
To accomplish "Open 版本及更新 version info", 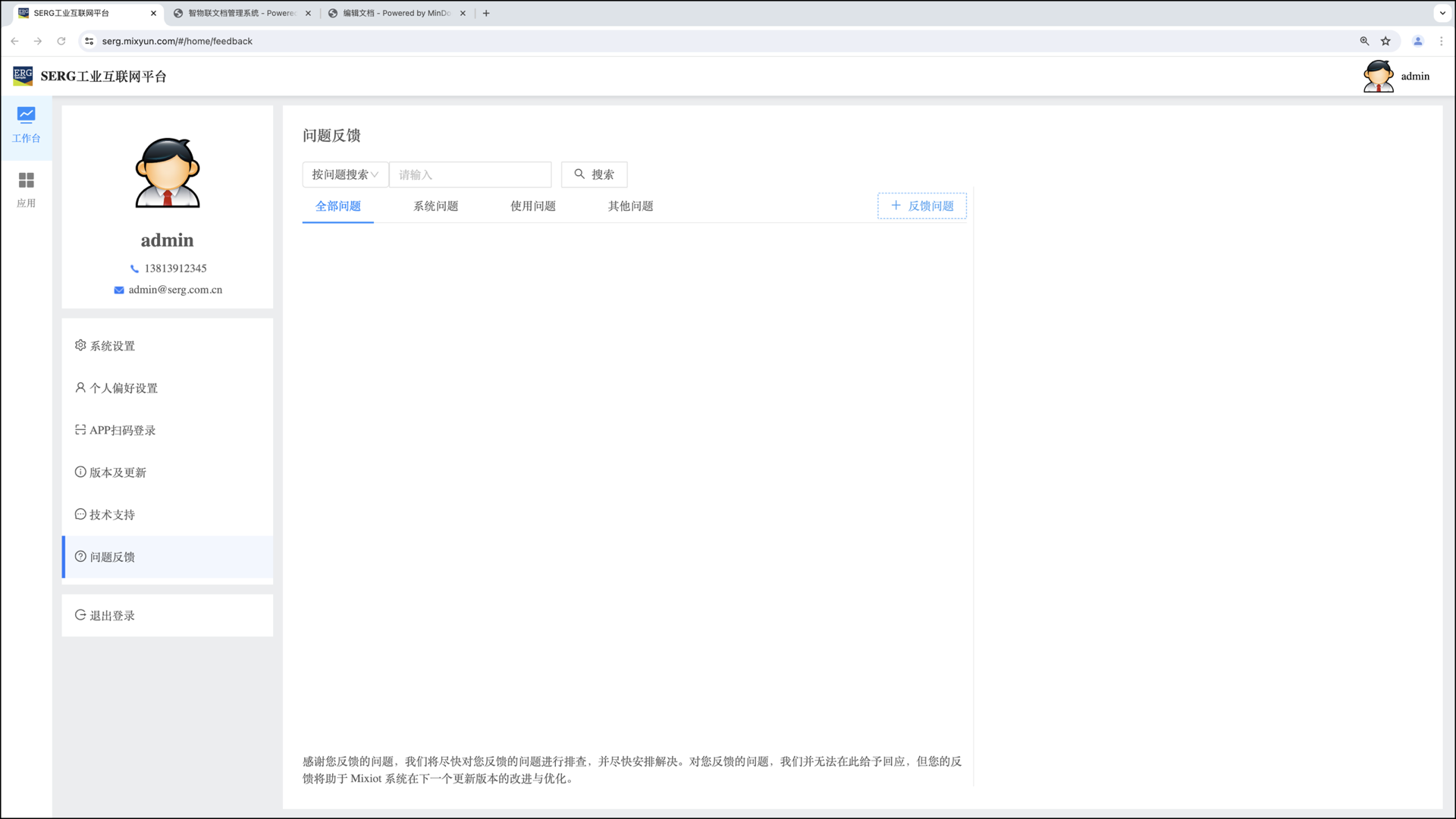I will [x=118, y=472].
